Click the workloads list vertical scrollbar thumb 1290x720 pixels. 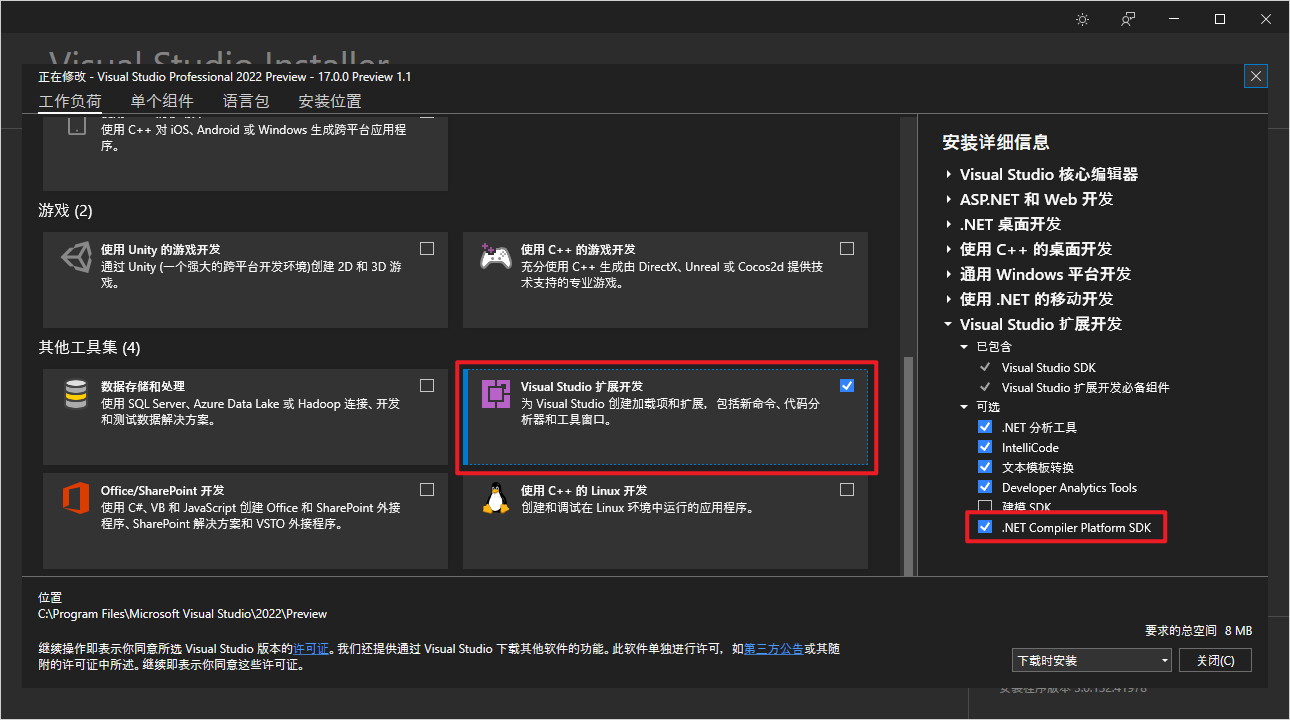click(x=909, y=466)
